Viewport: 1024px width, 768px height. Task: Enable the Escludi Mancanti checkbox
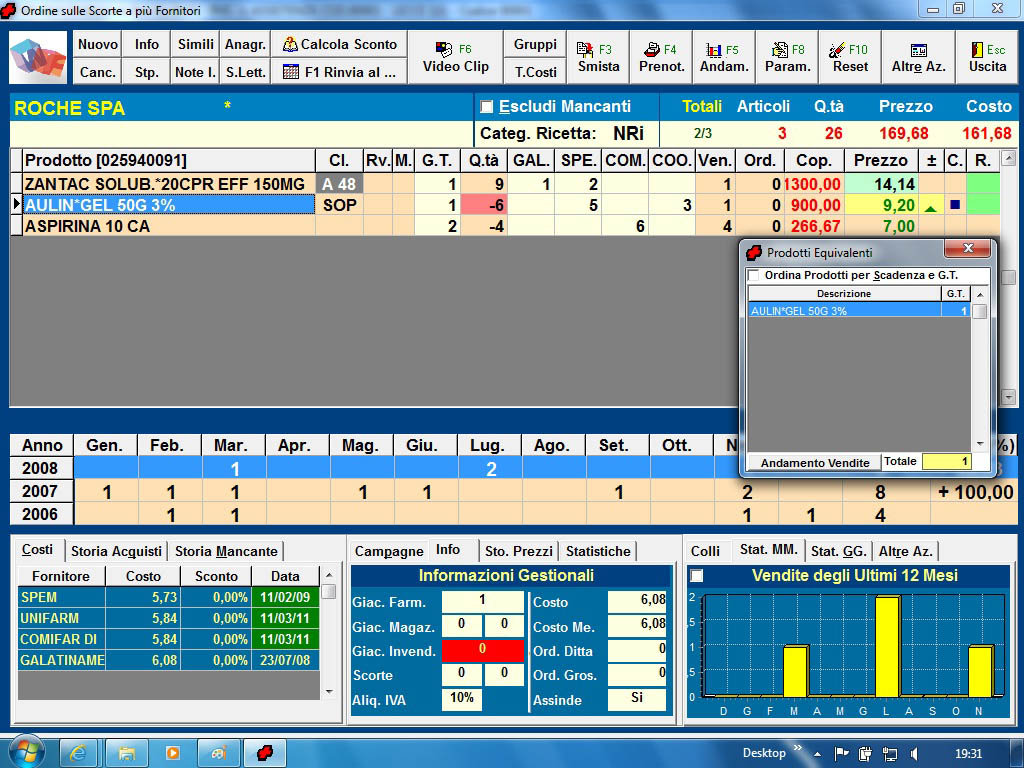pyautogui.click(x=487, y=107)
